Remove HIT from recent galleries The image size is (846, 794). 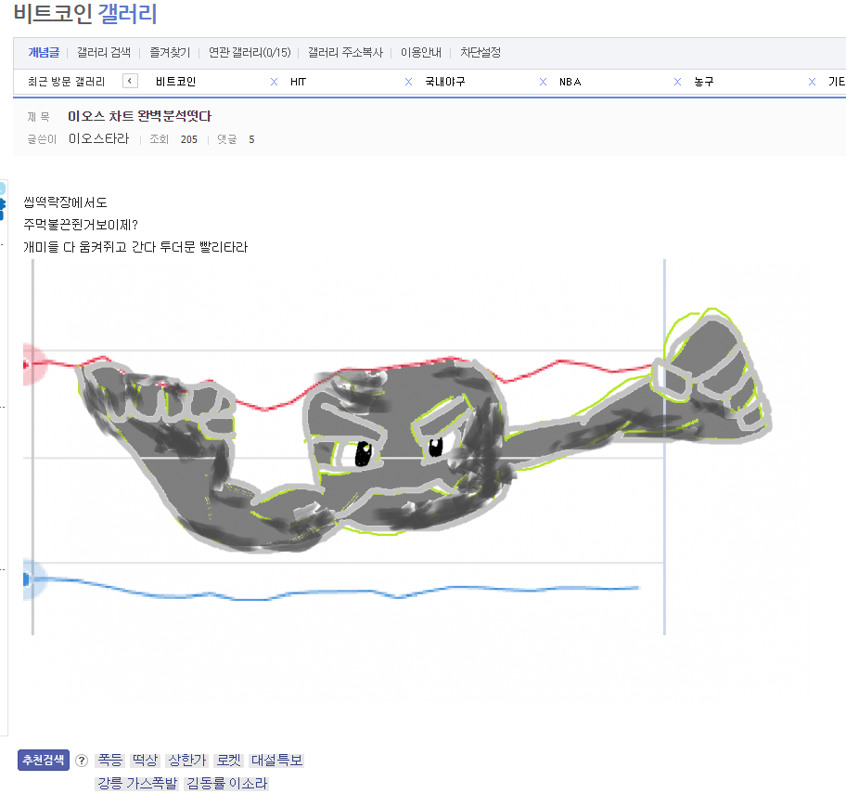[408, 82]
